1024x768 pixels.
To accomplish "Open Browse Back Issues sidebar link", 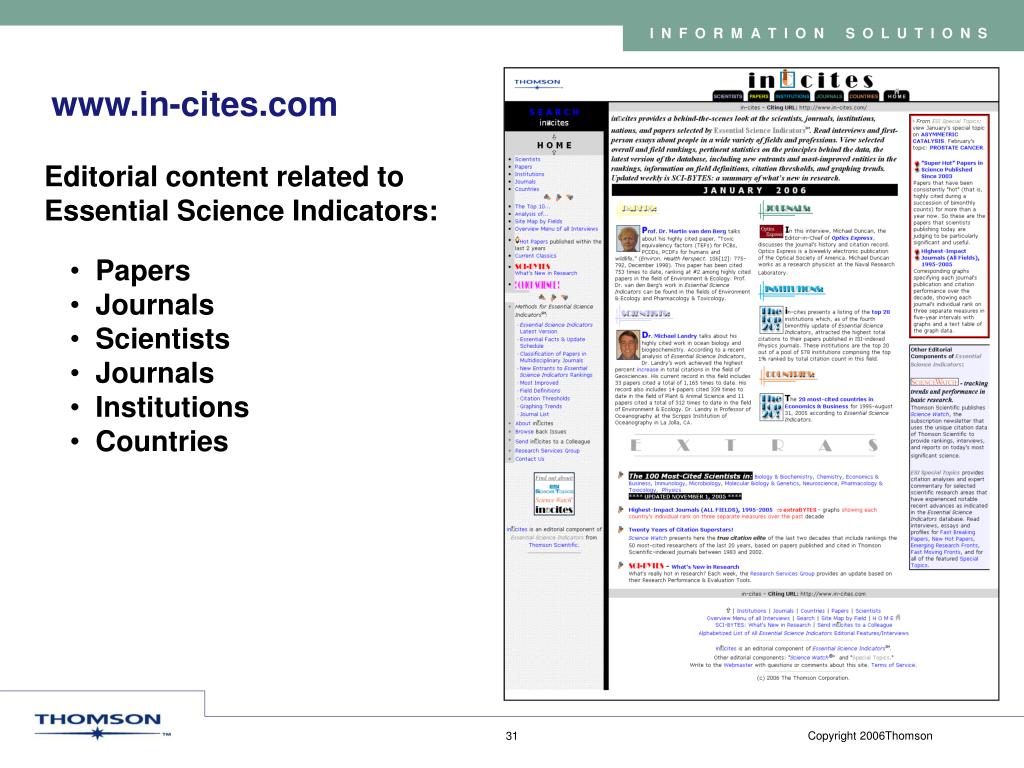I will 540,432.
